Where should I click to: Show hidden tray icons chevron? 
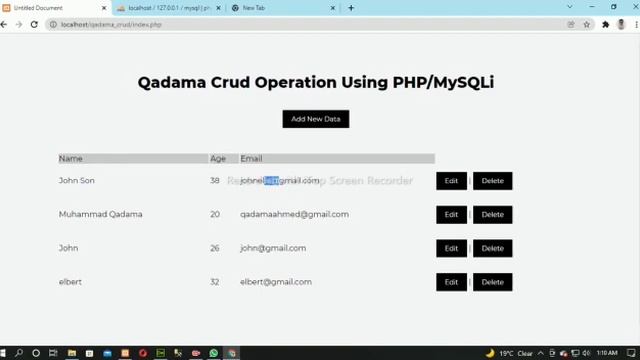(540, 353)
